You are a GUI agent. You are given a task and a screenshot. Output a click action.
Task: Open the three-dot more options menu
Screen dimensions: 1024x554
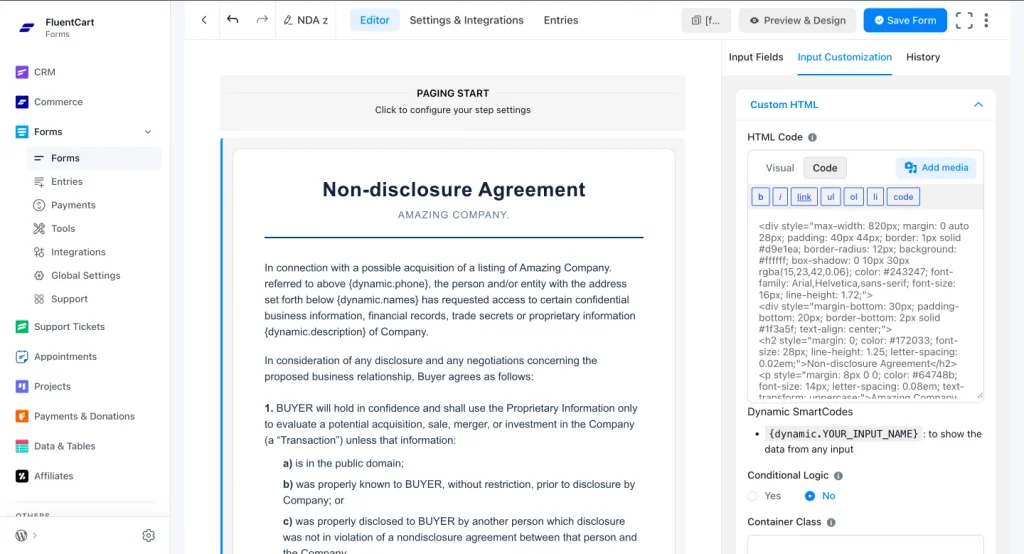[986, 20]
